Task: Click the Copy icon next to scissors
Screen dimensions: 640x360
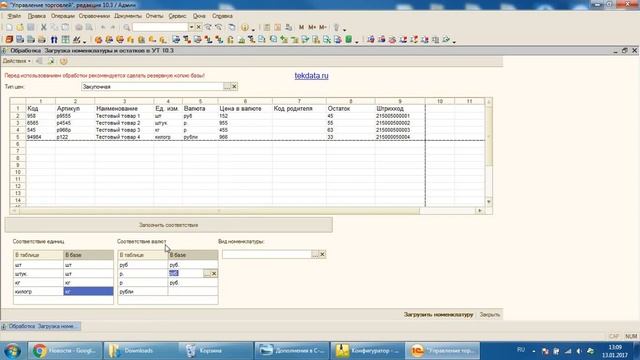Action: pyautogui.click(x=54, y=27)
